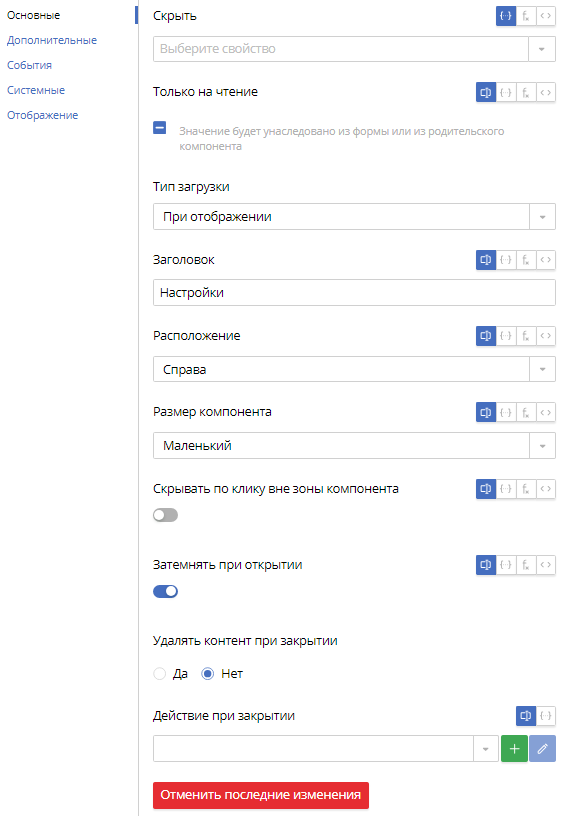The height and width of the screenshot is (816, 566).
Task: Click the curly-braces binding icon next to Действие при закрытии
Action: click(x=546, y=716)
